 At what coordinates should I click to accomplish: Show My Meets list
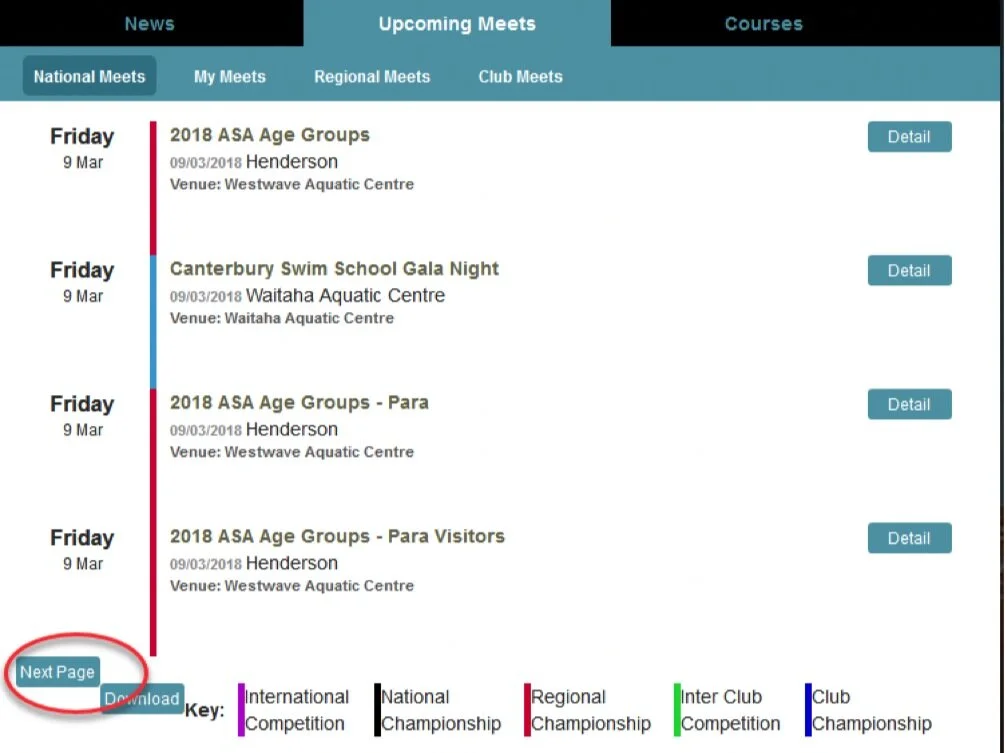click(229, 76)
